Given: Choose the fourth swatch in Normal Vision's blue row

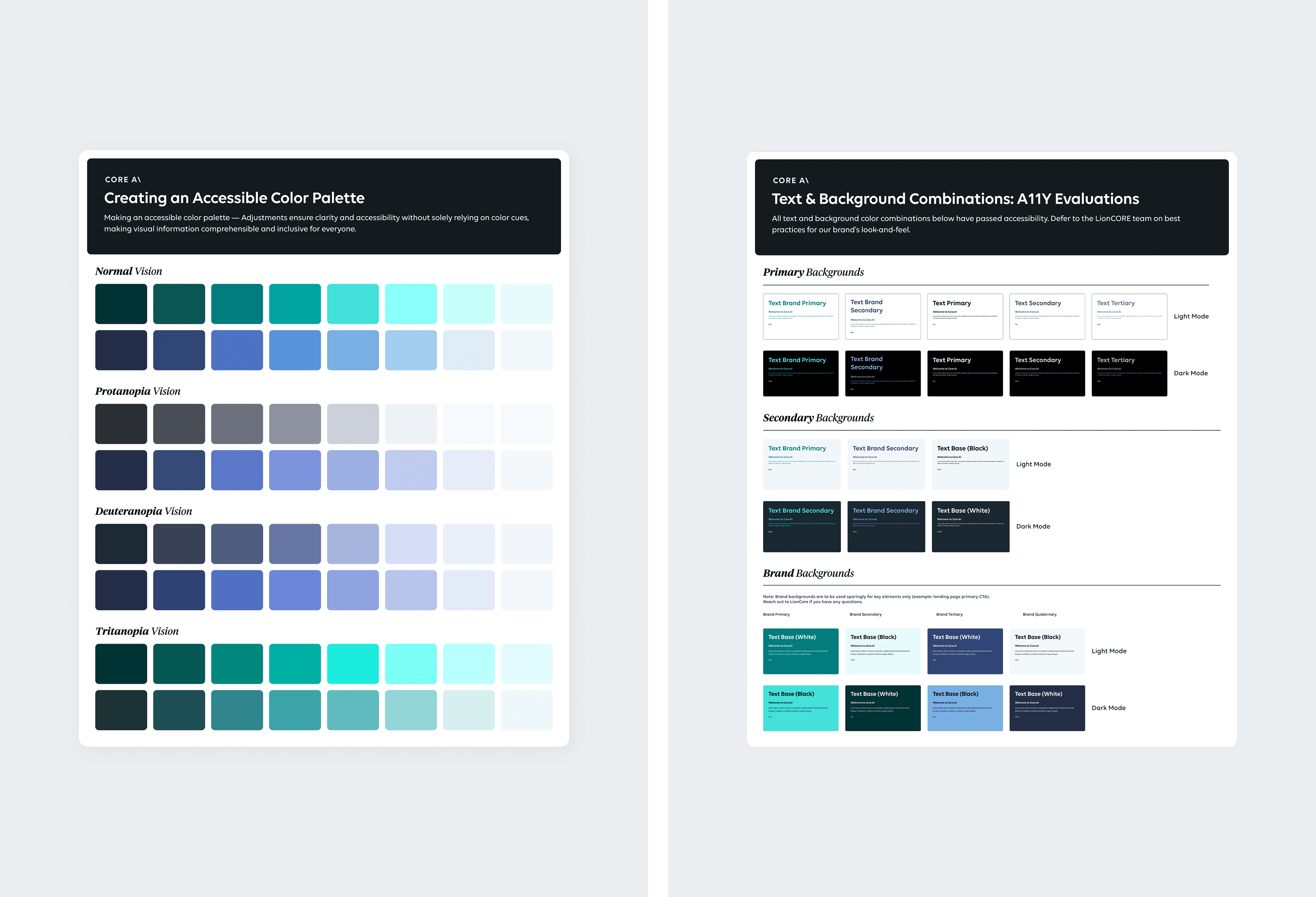Looking at the screenshot, I should [x=295, y=350].
